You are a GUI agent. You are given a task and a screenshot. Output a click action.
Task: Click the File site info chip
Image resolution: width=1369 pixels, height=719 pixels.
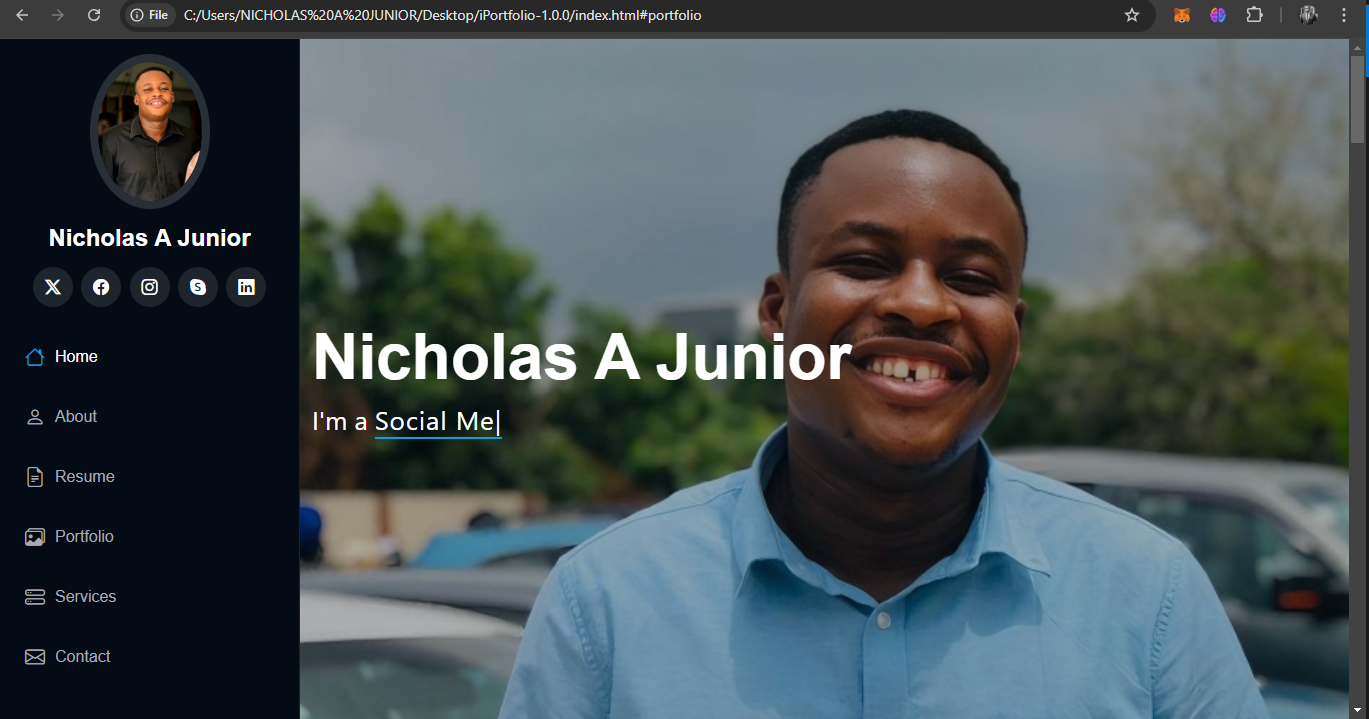coord(149,15)
